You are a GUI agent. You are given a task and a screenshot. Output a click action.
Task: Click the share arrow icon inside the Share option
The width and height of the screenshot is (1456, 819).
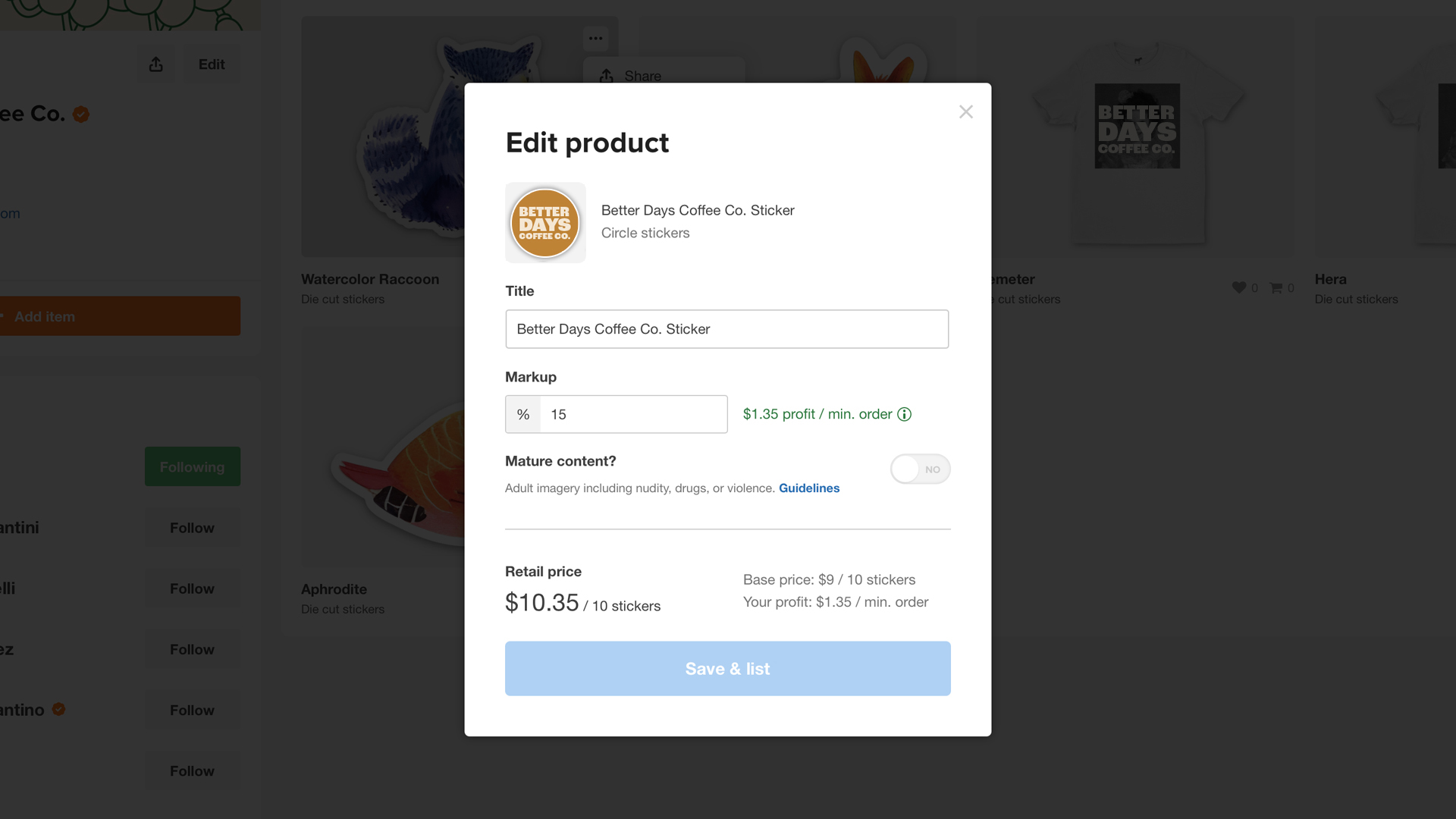[x=607, y=76]
